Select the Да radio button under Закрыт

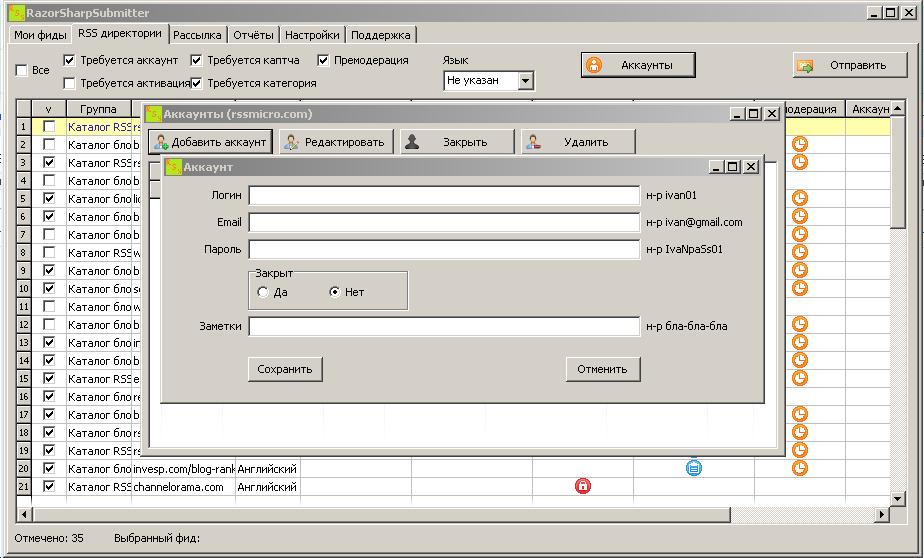pos(263,292)
